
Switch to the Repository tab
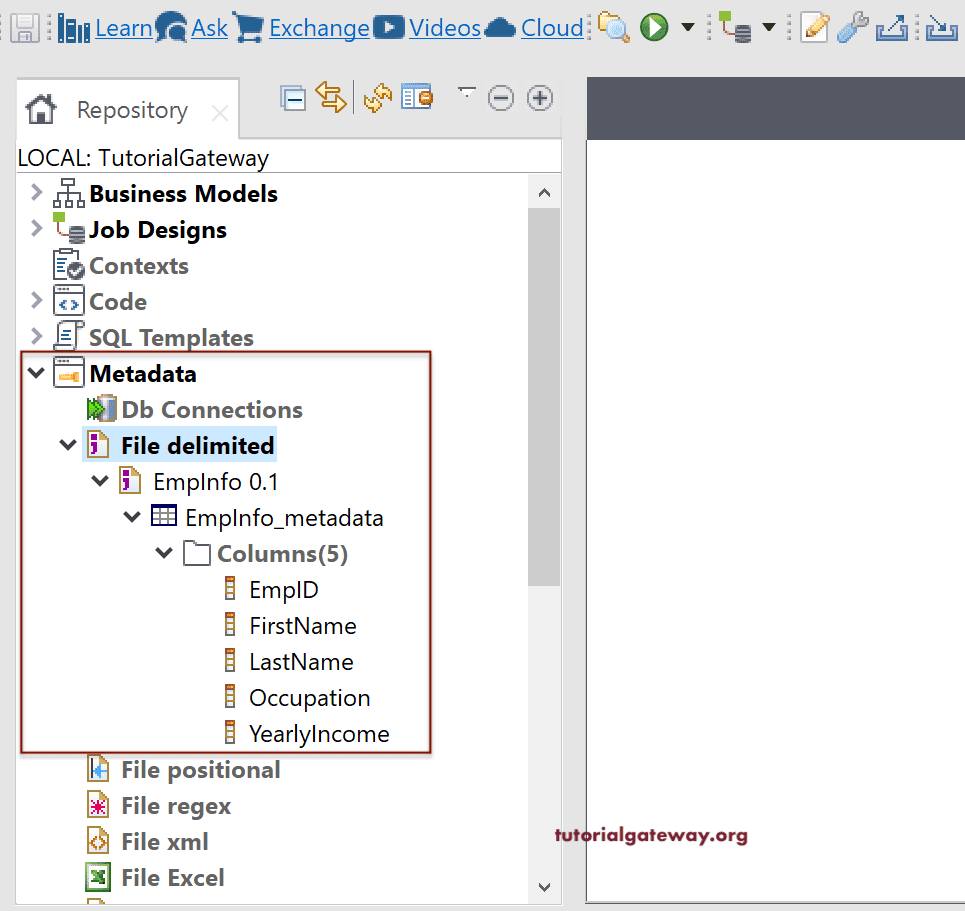tap(131, 109)
